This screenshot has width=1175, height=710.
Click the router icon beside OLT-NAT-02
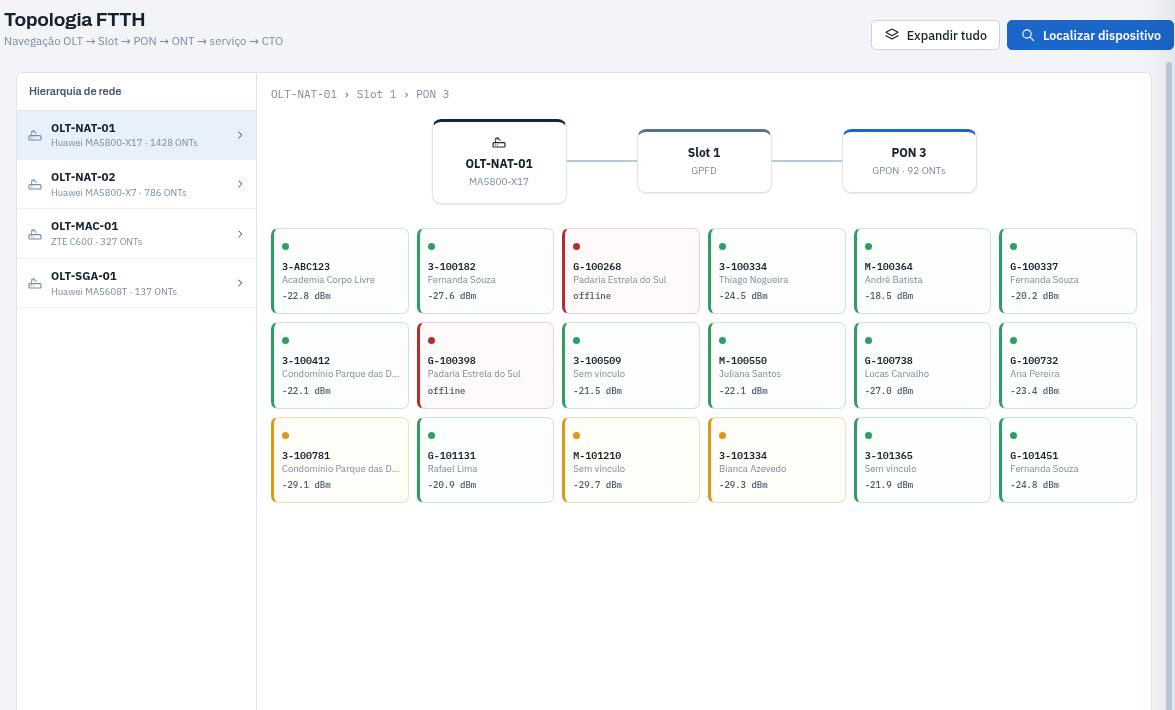(x=34, y=184)
